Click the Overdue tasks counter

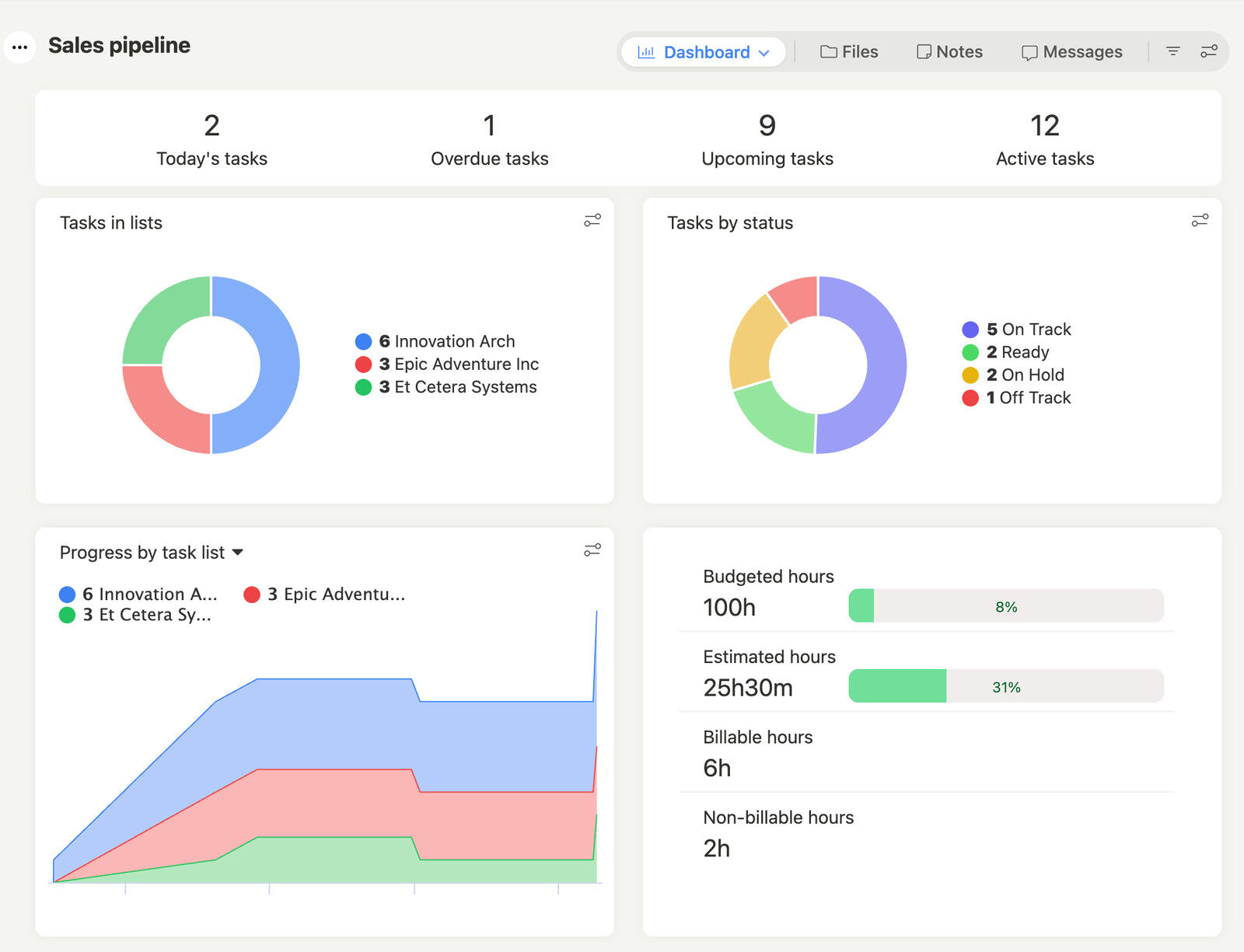pos(490,139)
